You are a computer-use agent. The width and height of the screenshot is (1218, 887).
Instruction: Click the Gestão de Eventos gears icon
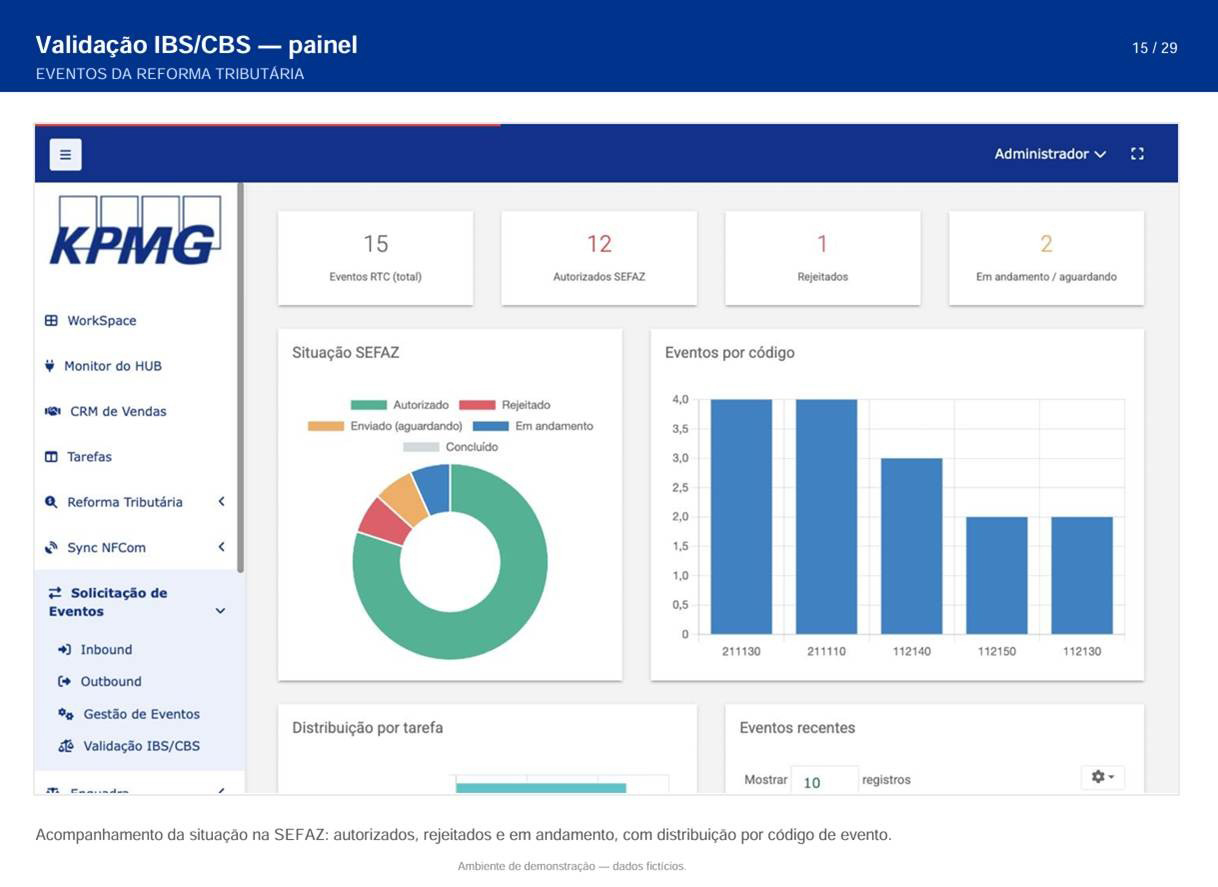point(65,714)
